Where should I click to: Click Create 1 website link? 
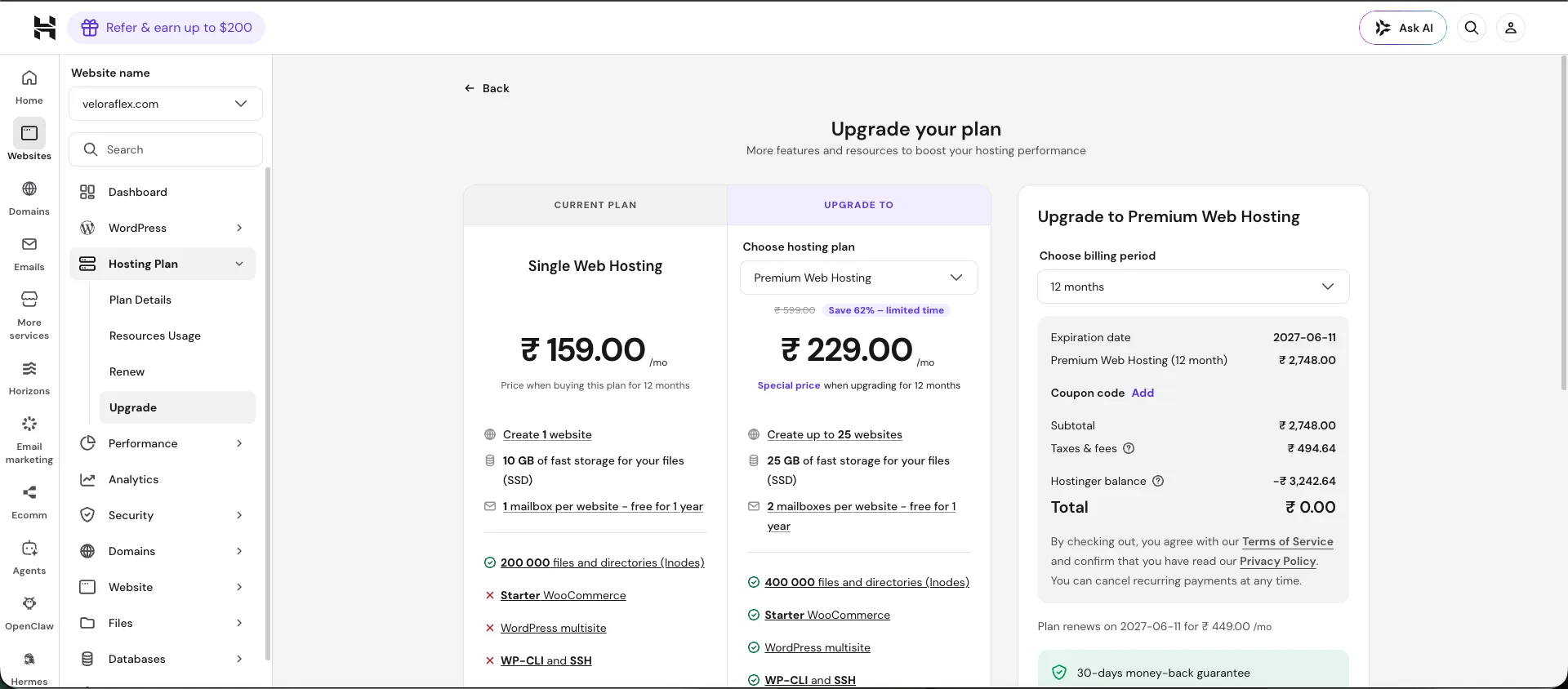(x=547, y=434)
